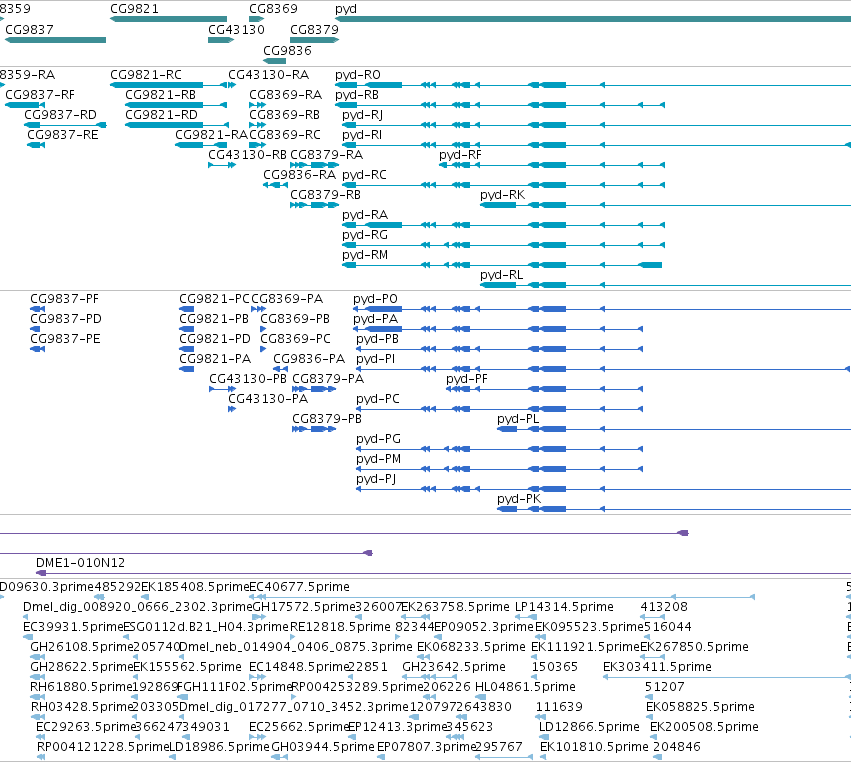Select protein CG8379-PA label
This screenshot has height=762, width=851.
(x=328, y=379)
